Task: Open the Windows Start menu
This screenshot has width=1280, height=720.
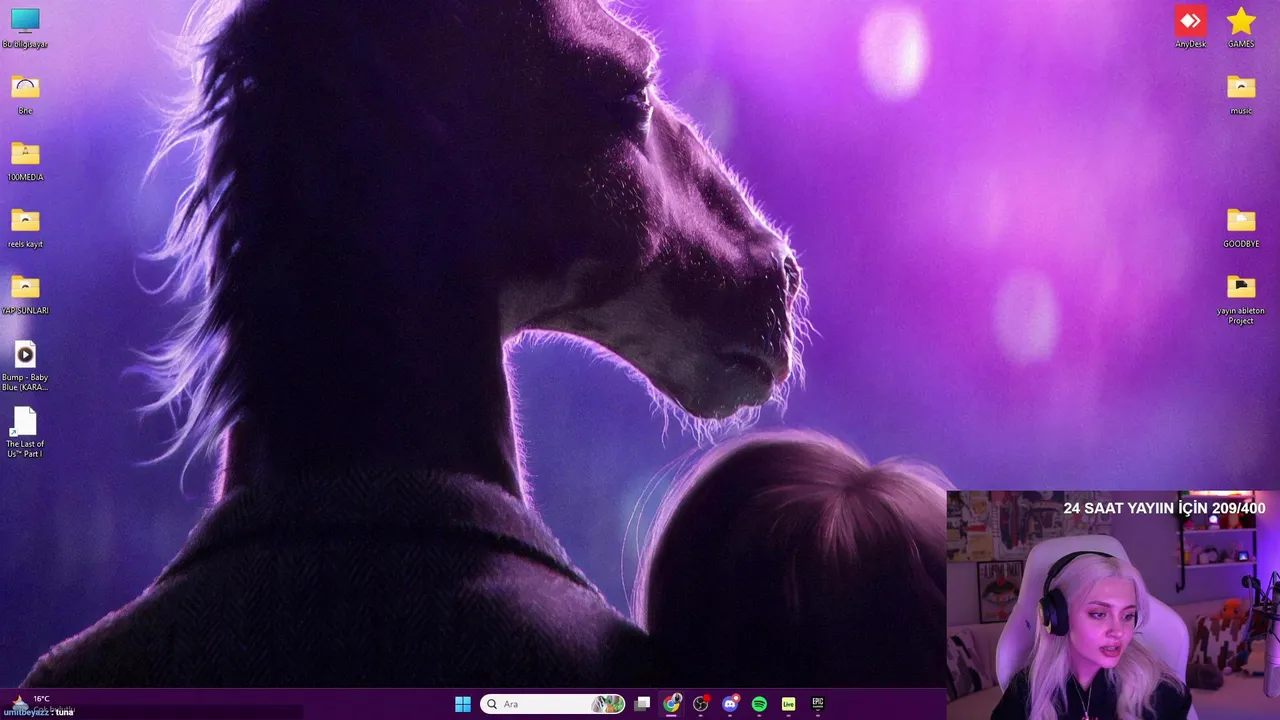Action: pyautogui.click(x=463, y=704)
